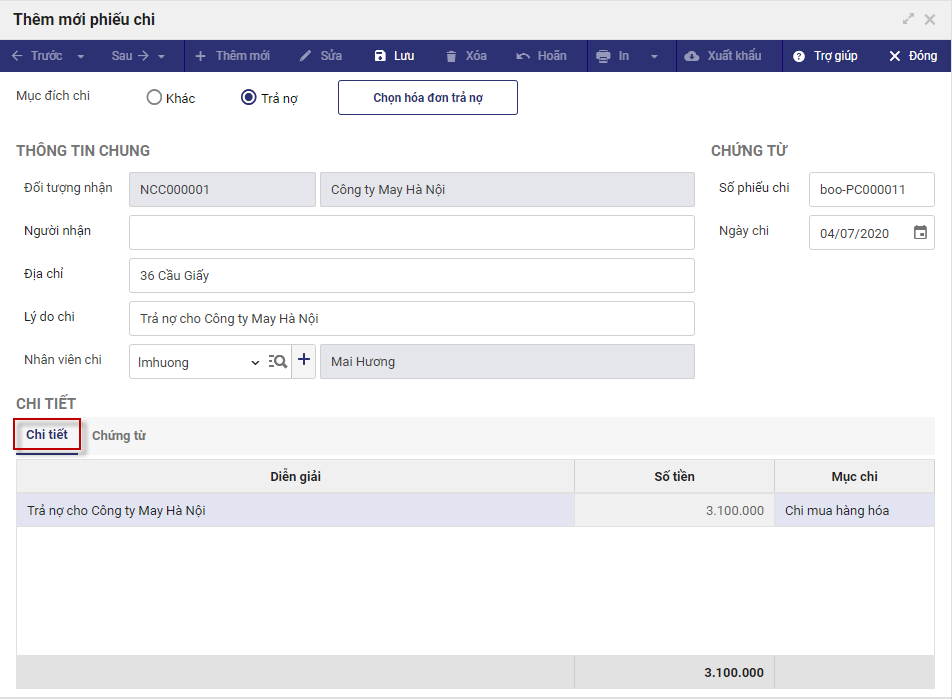This screenshot has width=952, height=699.
Task: Click the Chi mua hàng hóa cell
Action: (854, 510)
